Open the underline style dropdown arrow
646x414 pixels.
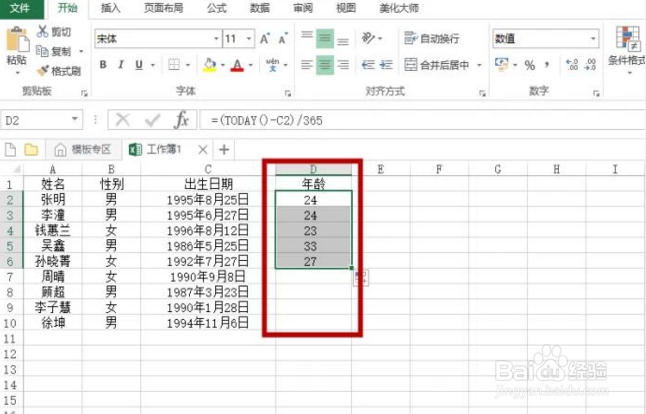pos(153,65)
